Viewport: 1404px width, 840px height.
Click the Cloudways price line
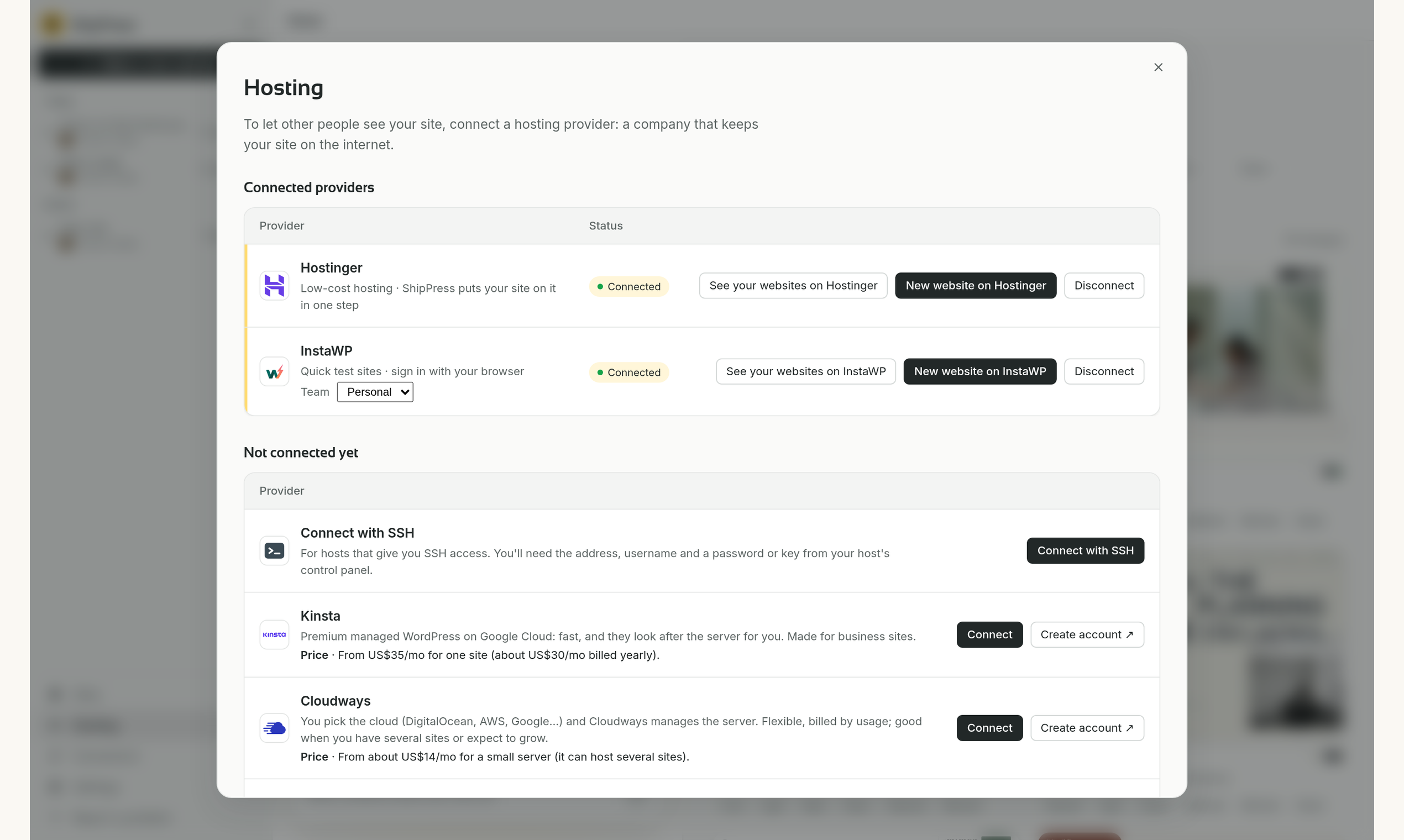click(494, 757)
